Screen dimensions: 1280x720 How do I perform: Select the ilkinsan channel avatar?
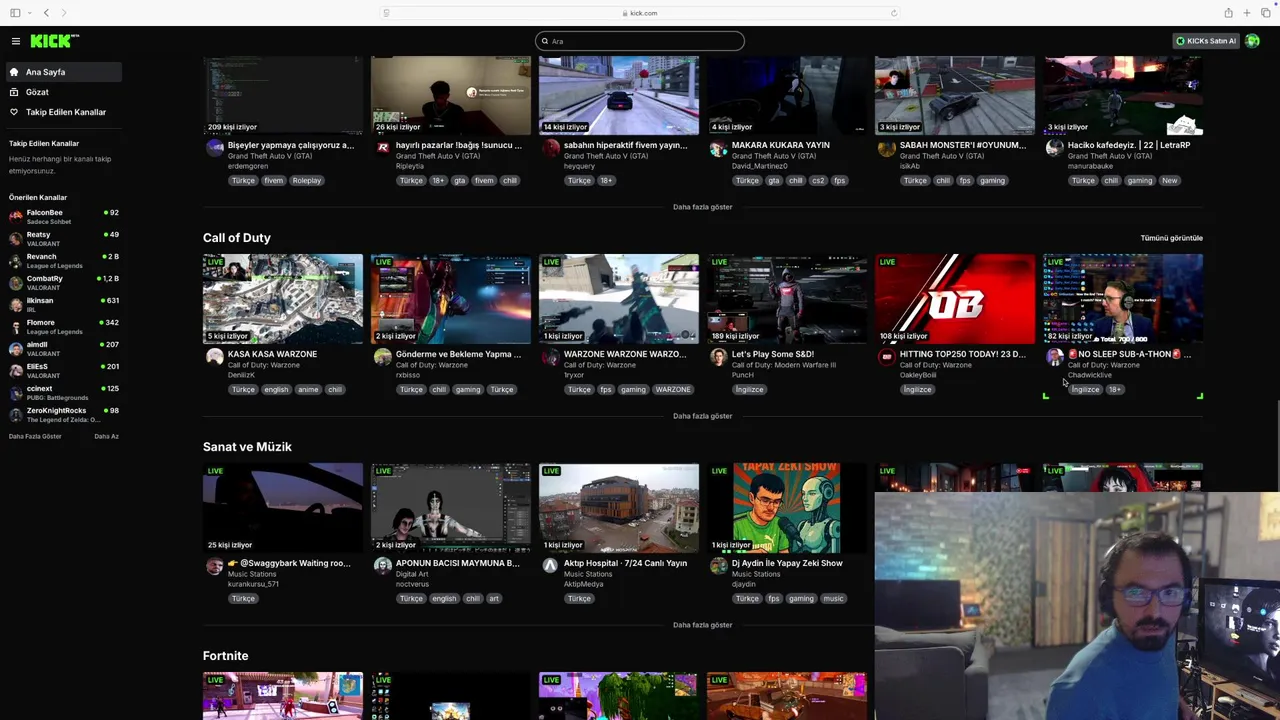pyautogui.click(x=15, y=304)
